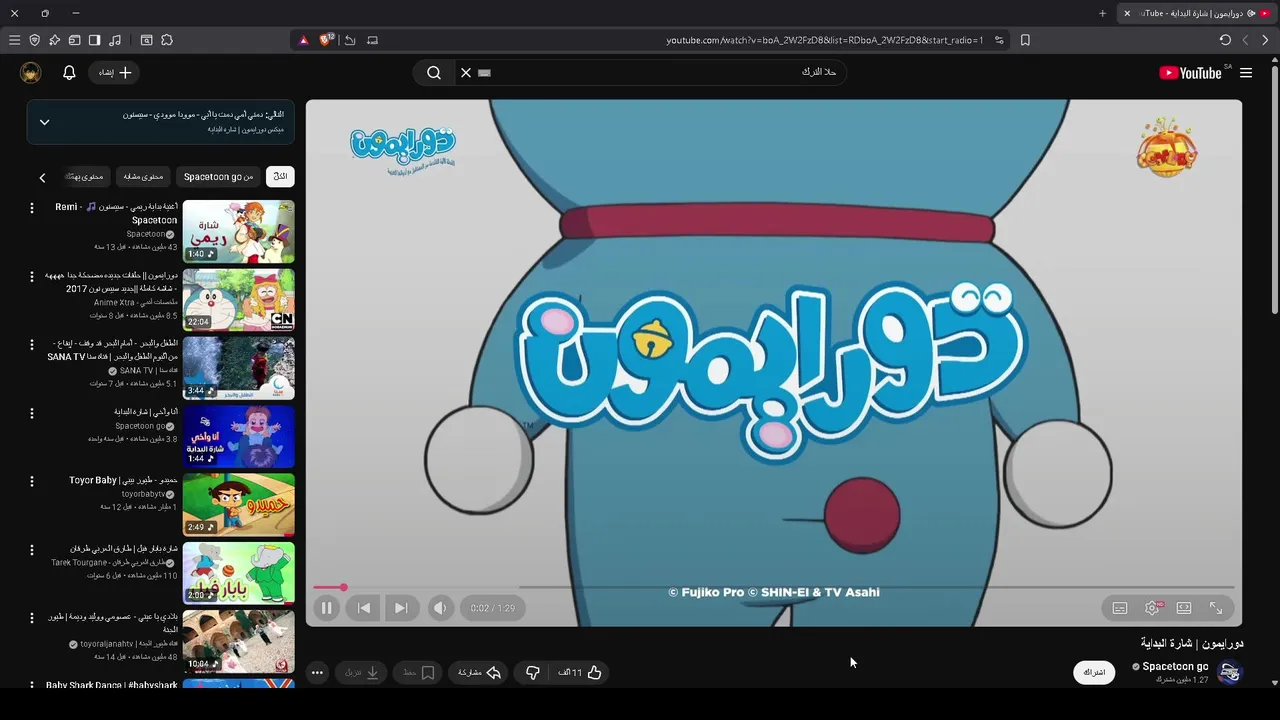The height and width of the screenshot is (720, 1280).
Task: Open video player settings gear
Action: [x=1152, y=608]
